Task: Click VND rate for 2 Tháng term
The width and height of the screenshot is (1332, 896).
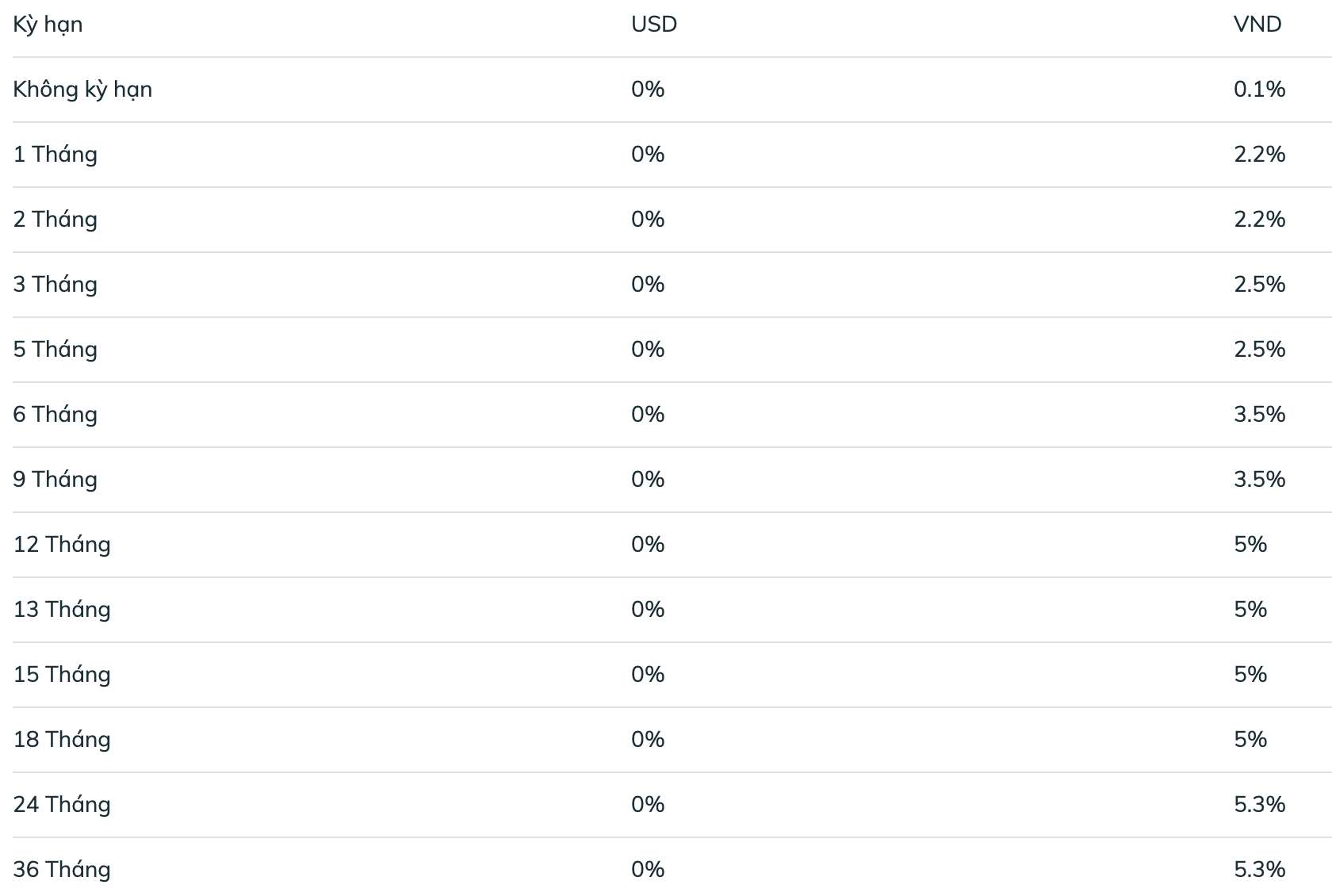Action: click(x=1259, y=220)
